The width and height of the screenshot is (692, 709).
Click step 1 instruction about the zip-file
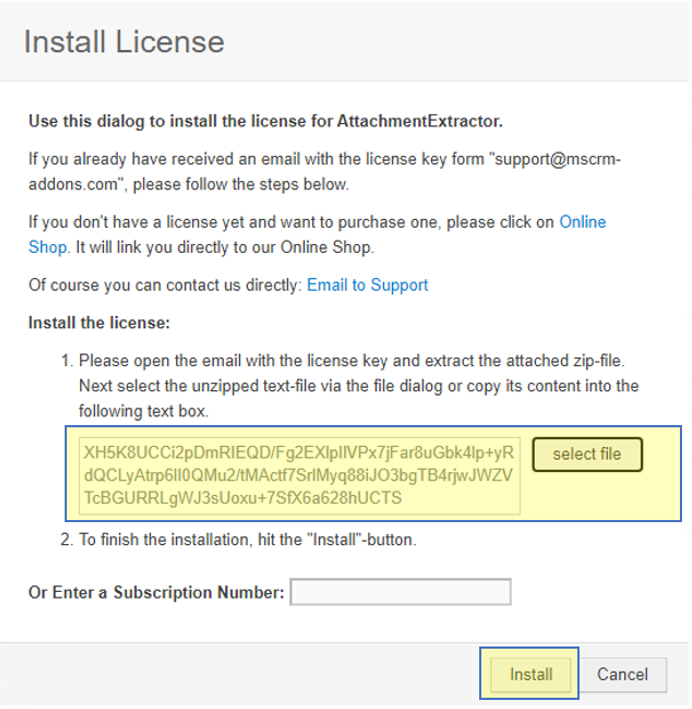point(359,386)
